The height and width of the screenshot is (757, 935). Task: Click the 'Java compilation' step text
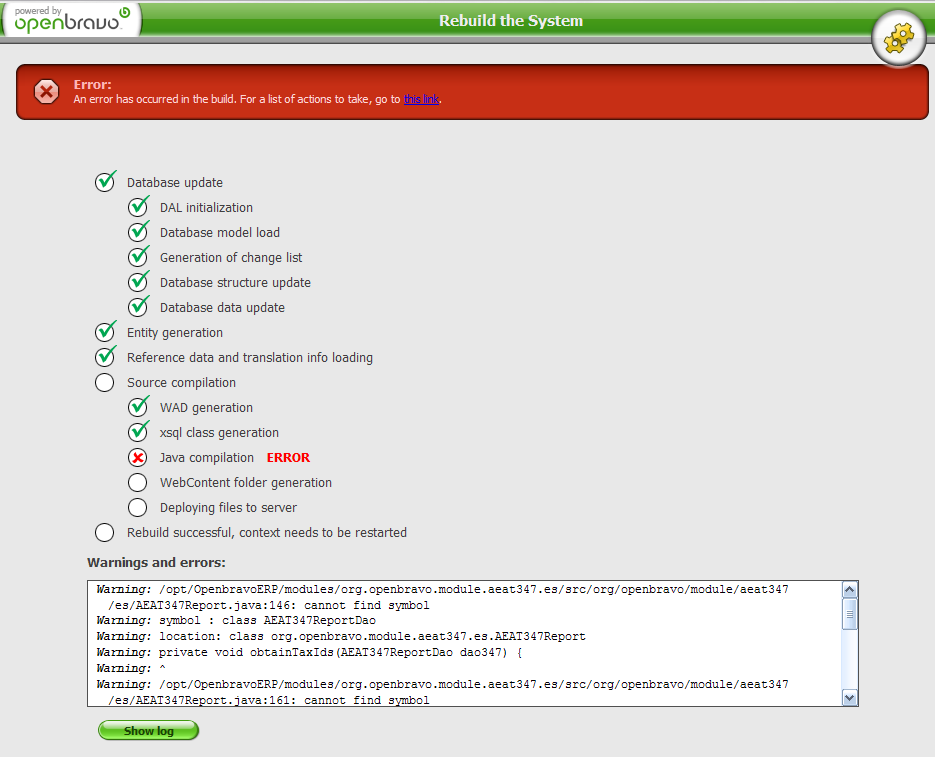207,458
